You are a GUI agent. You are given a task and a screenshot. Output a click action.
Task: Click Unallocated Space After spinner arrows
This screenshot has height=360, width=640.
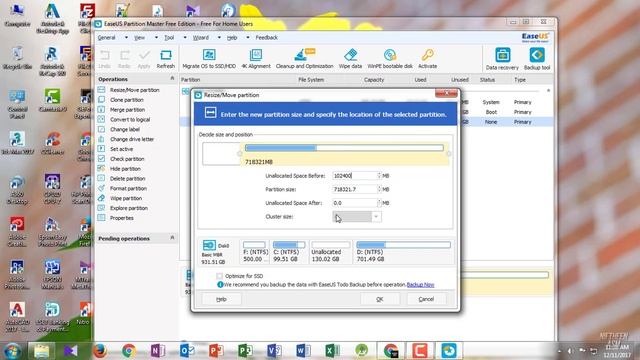click(x=379, y=203)
